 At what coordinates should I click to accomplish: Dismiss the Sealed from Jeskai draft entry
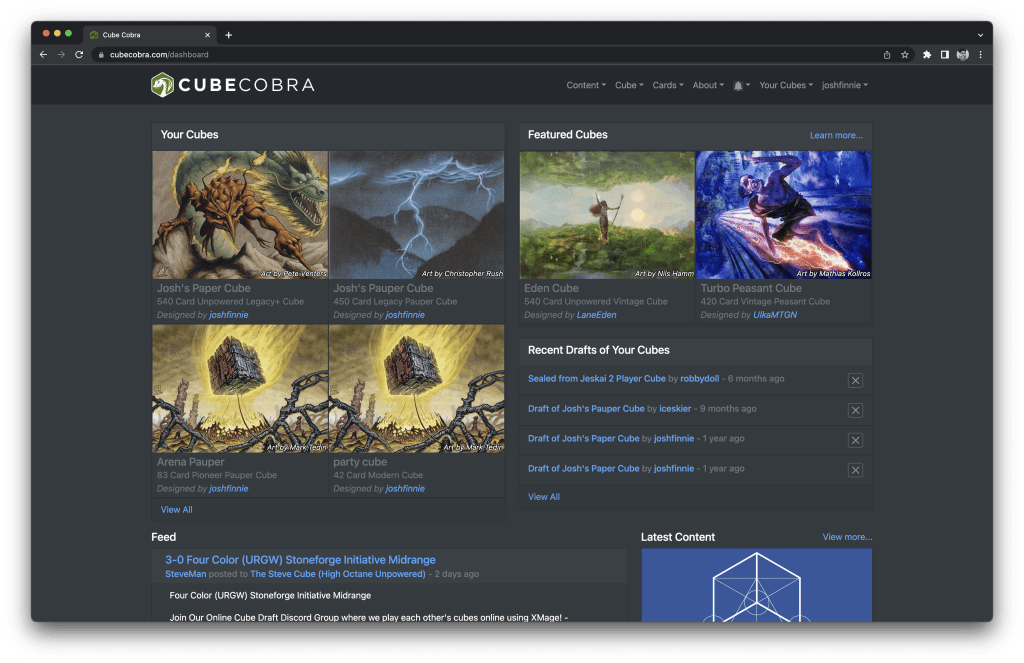coord(855,380)
